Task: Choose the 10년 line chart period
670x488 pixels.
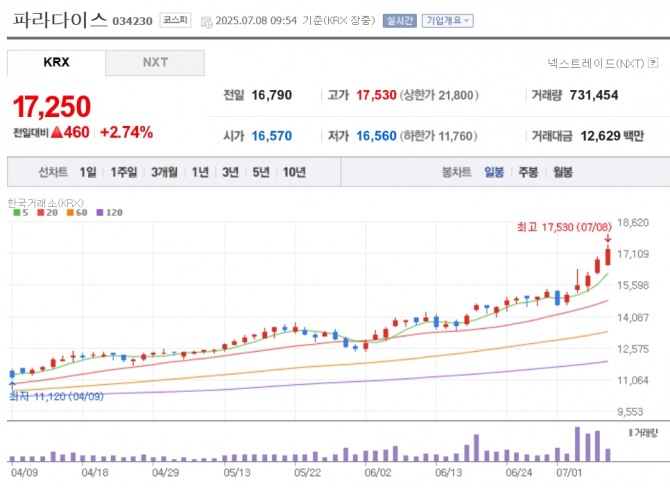Action: tap(294, 172)
